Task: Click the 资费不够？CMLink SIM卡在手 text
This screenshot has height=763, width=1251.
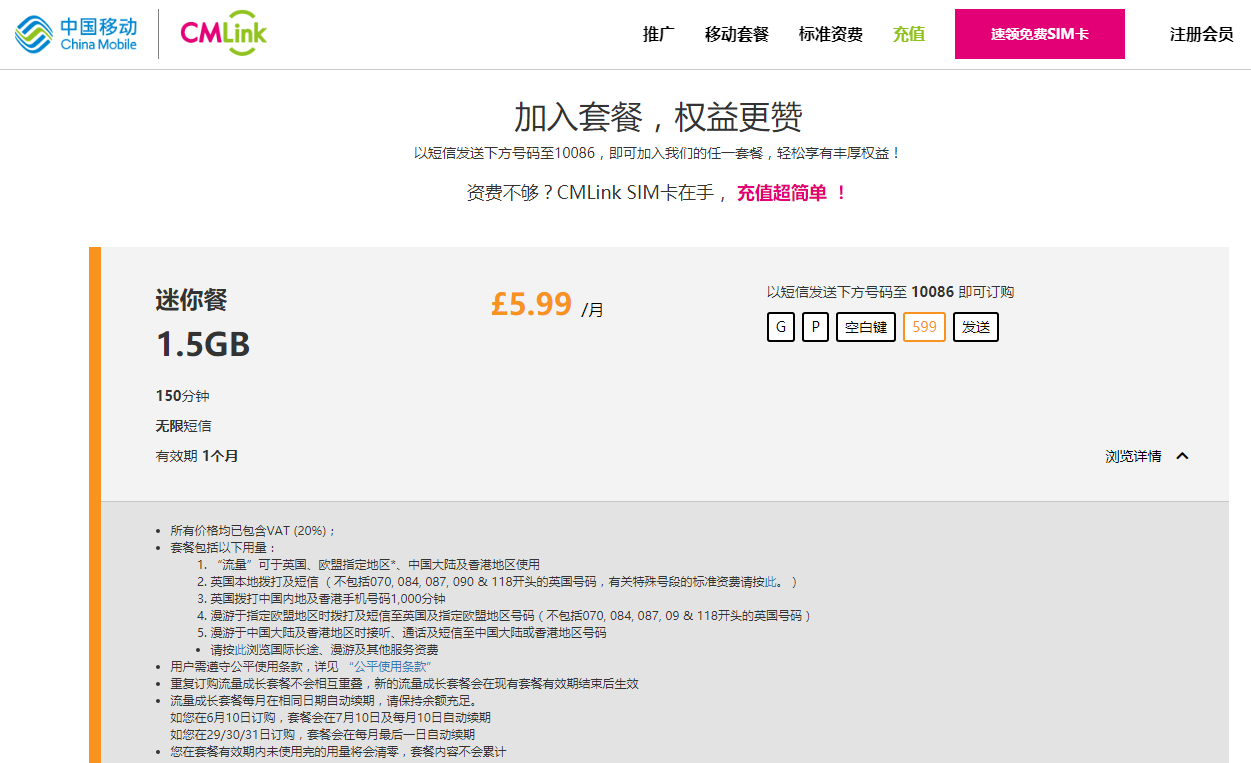Action: pos(598,193)
